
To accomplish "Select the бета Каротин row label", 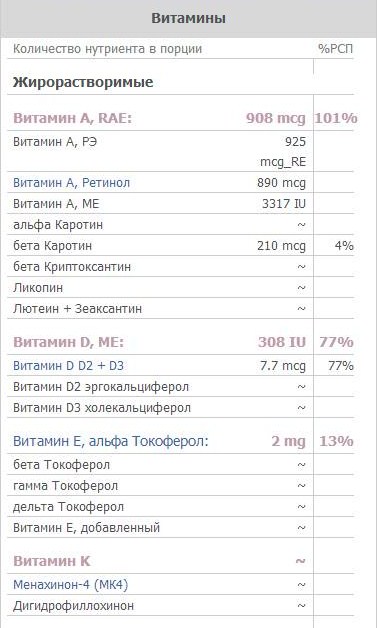I will pyautogui.click(x=52, y=246).
